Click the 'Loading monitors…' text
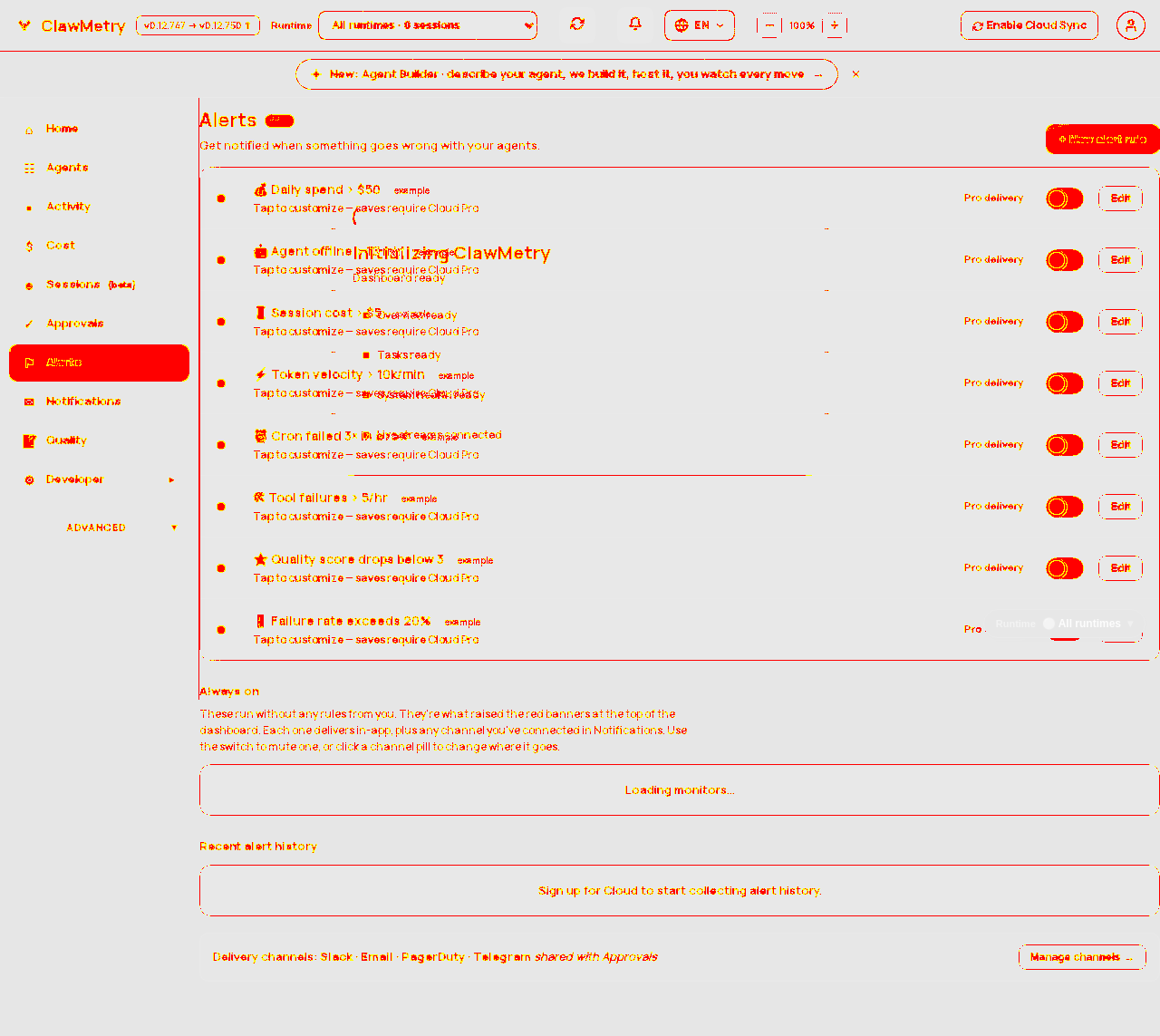1160x1036 pixels. pyautogui.click(x=680, y=790)
